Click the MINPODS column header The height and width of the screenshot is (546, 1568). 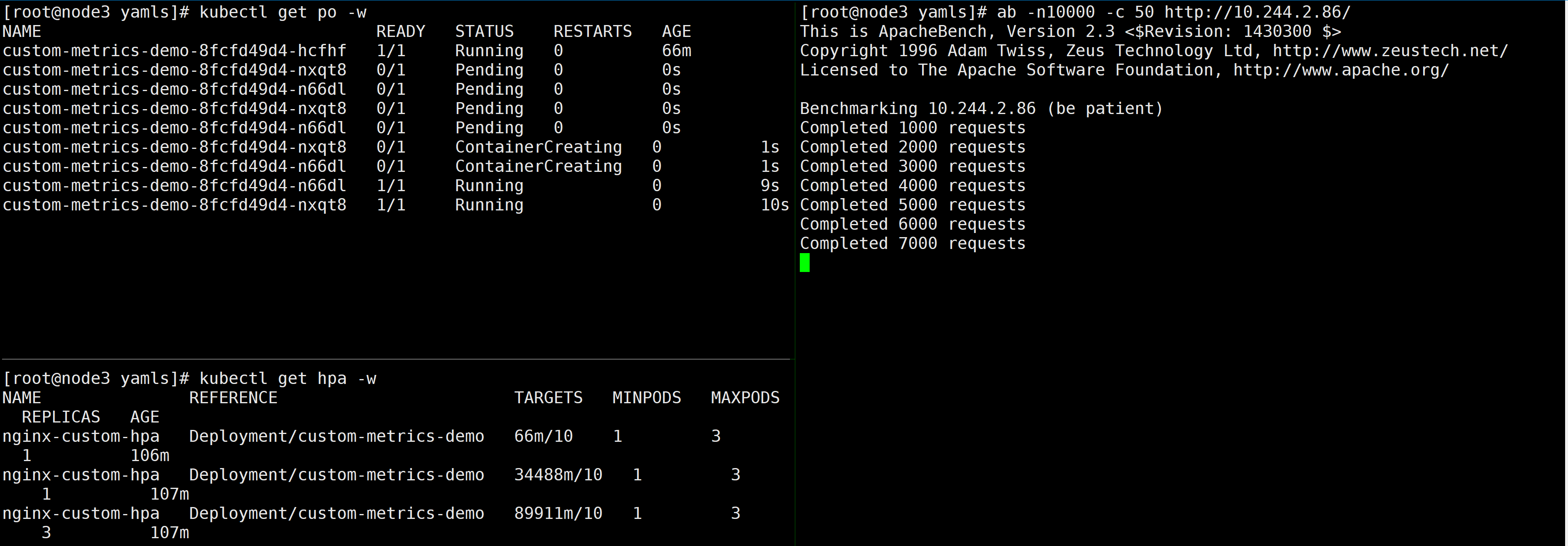point(647,398)
